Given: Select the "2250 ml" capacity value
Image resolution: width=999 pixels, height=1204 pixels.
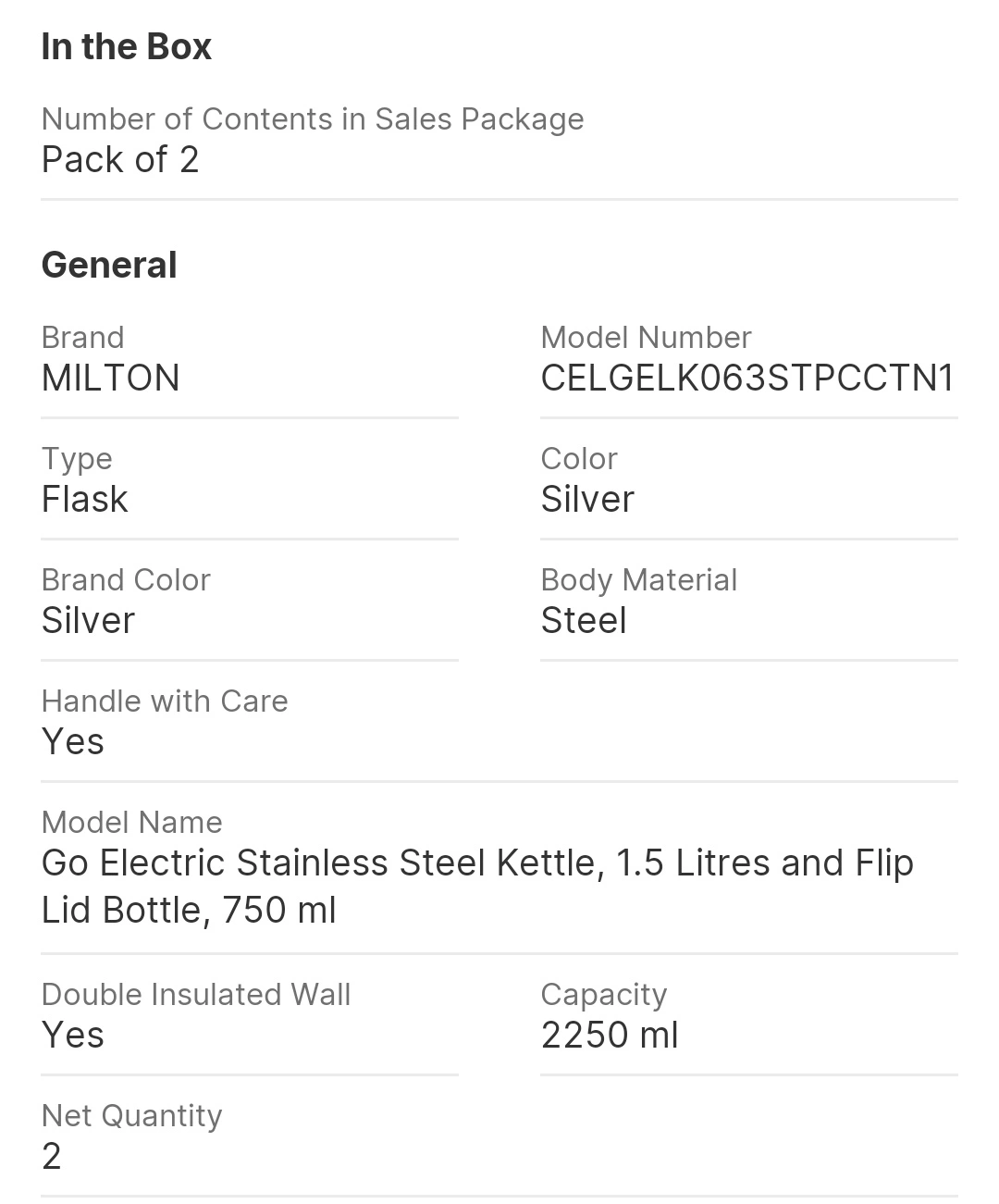Looking at the screenshot, I should coord(610,1036).
